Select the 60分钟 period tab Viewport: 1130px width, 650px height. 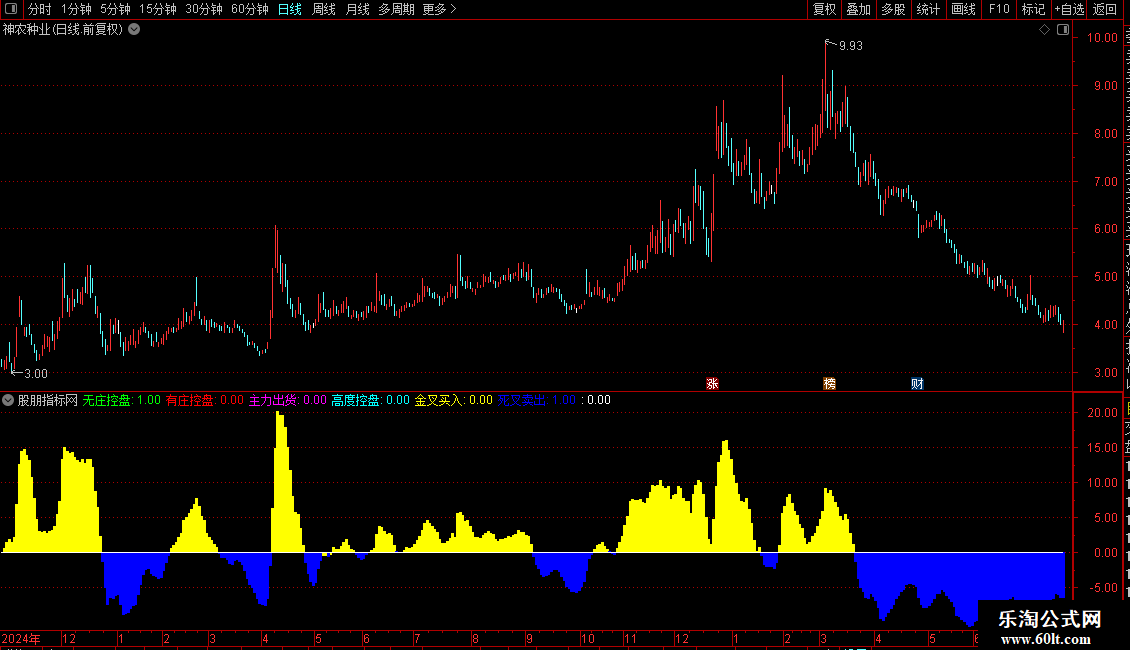(x=250, y=9)
